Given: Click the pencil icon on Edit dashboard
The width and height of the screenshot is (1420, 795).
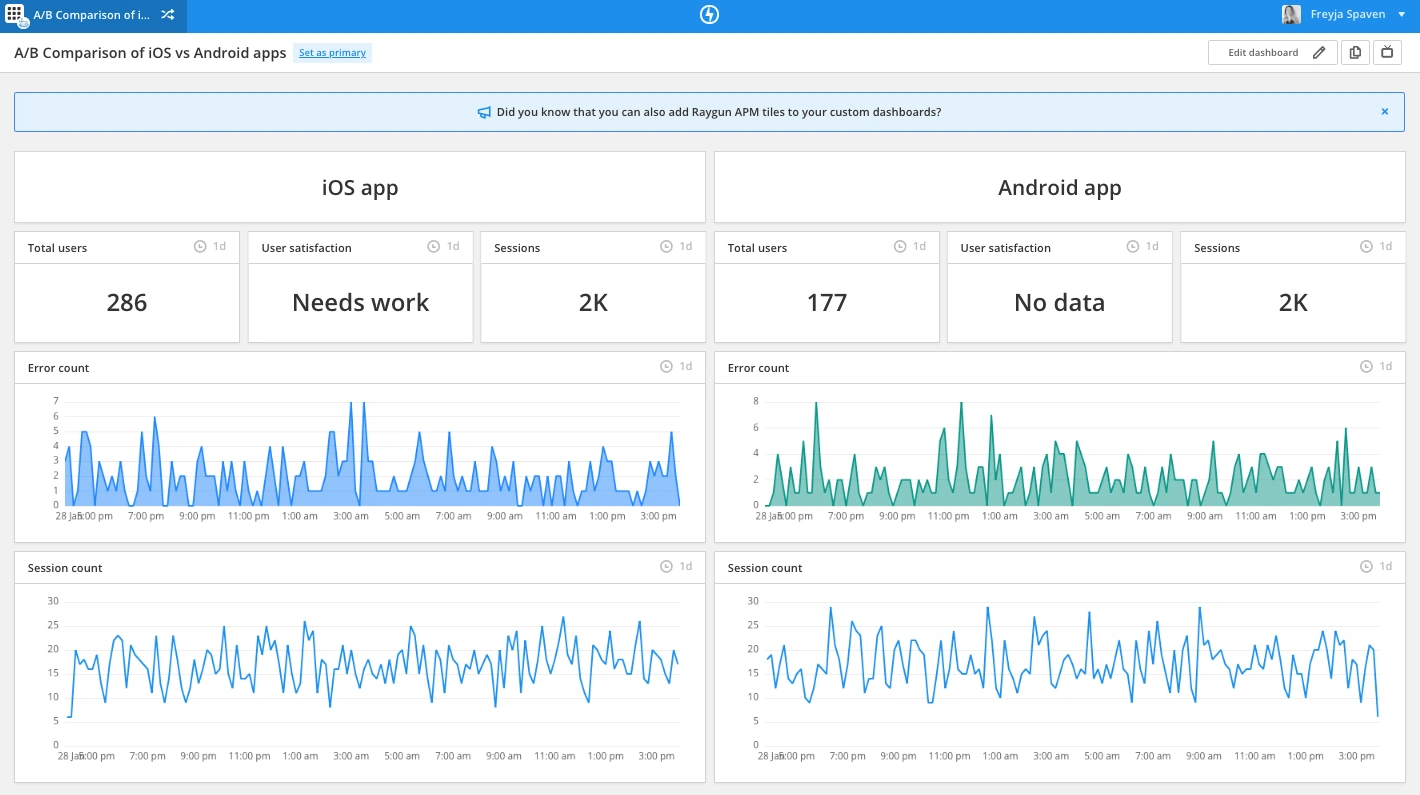Looking at the screenshot, I should pyautogui.click(x=1319, y=53).
